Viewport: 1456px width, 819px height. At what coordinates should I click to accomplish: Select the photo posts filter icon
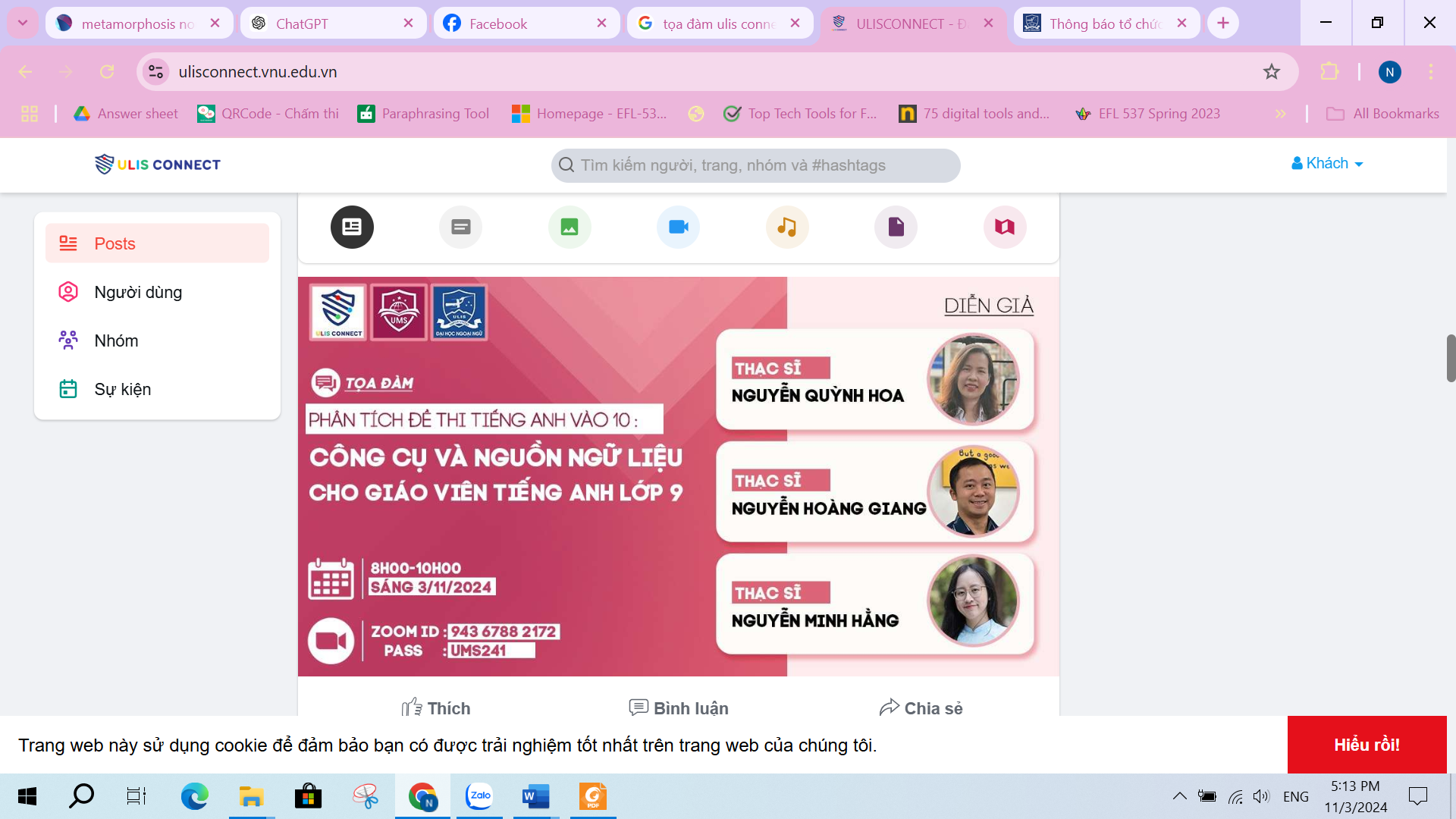coord(570,227)
